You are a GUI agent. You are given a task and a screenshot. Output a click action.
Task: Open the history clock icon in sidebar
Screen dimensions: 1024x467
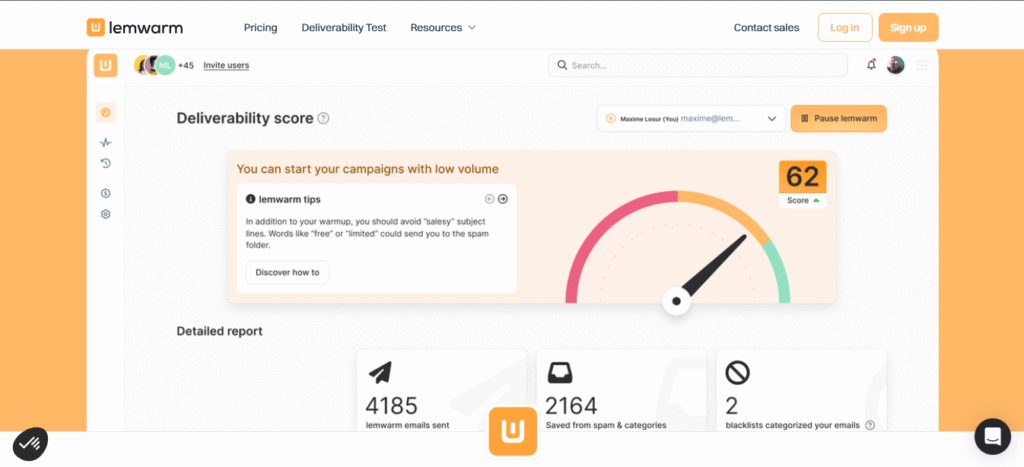105,164
